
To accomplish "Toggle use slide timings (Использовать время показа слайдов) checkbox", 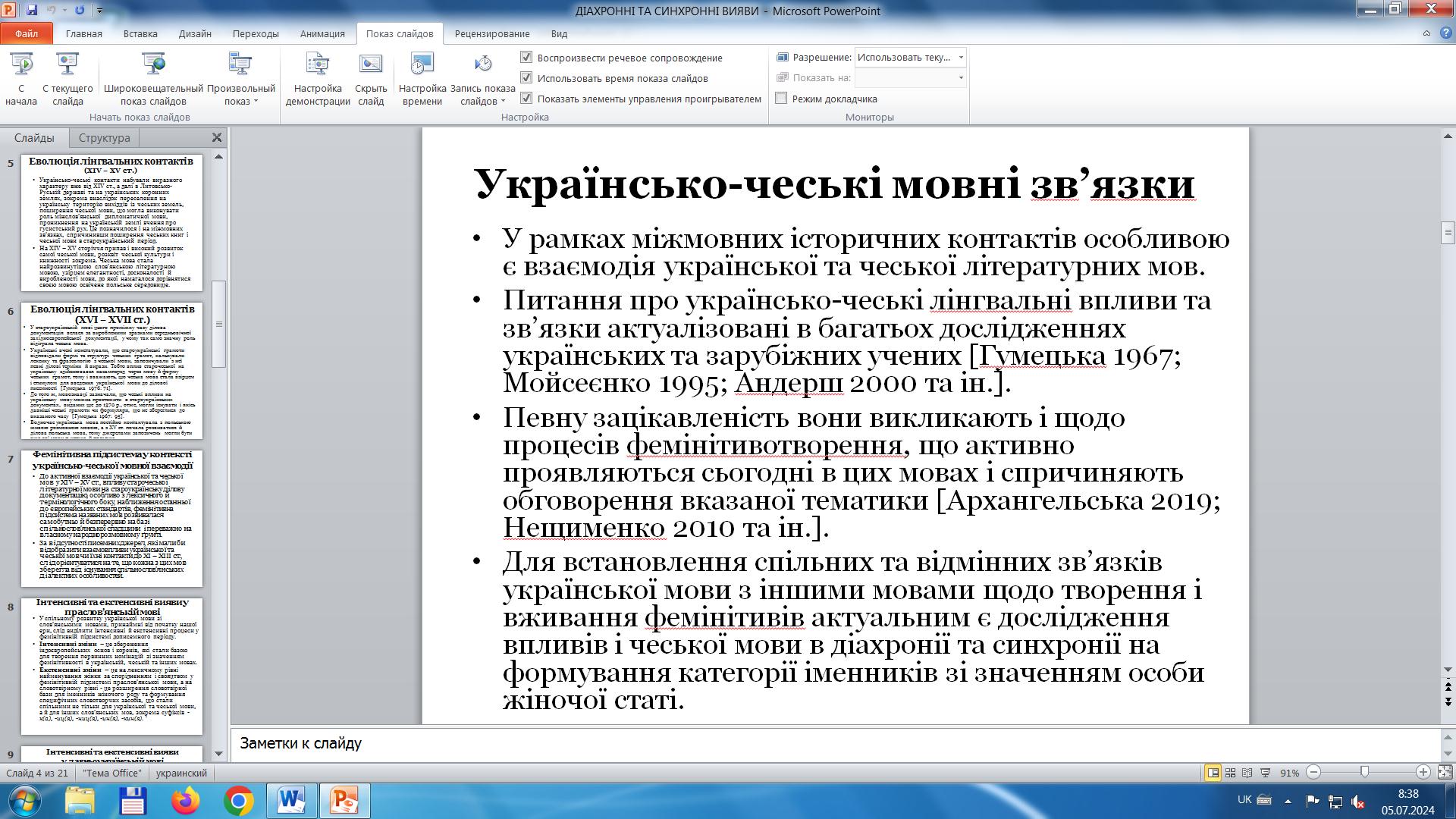I will (526, 78).
